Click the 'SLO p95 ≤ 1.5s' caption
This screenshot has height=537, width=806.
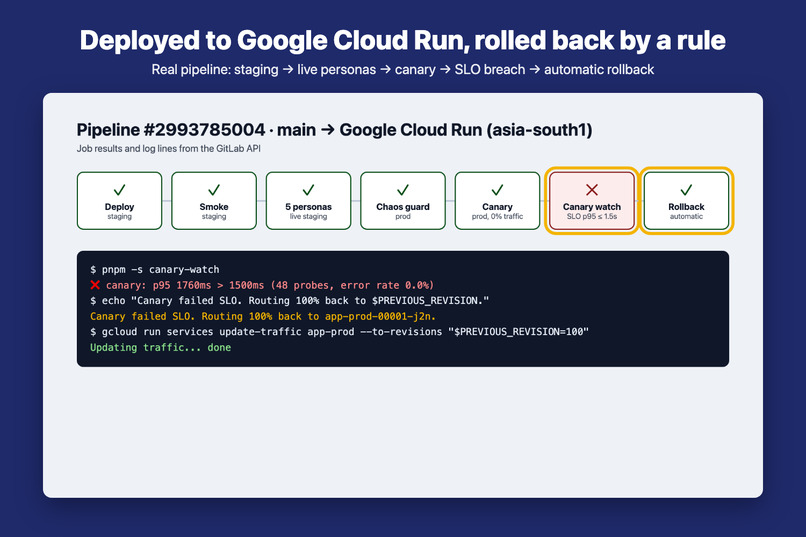[592, 216]
